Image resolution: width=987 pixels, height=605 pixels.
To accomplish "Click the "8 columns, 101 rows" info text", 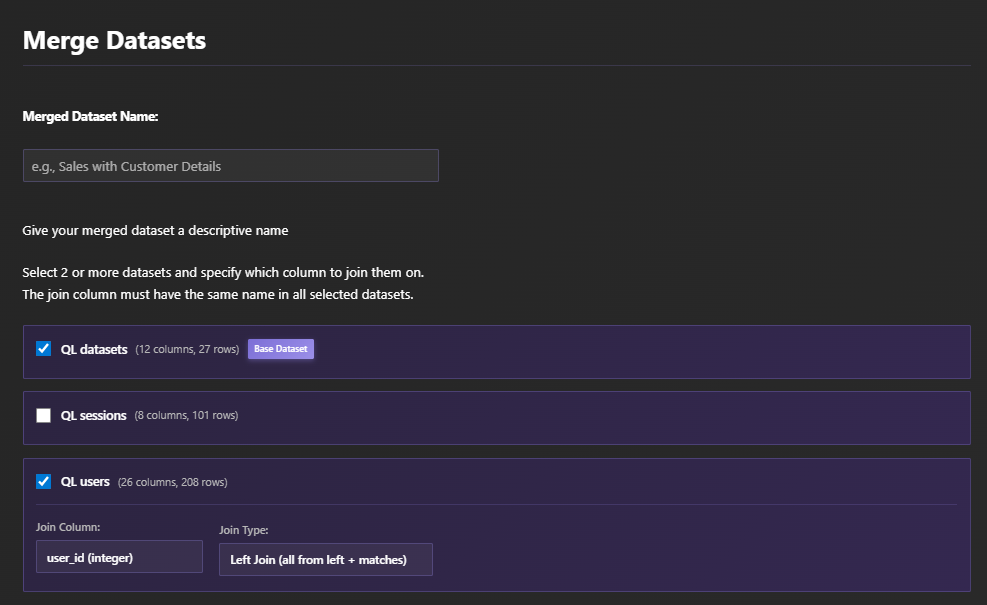I will tap(186, 416).
